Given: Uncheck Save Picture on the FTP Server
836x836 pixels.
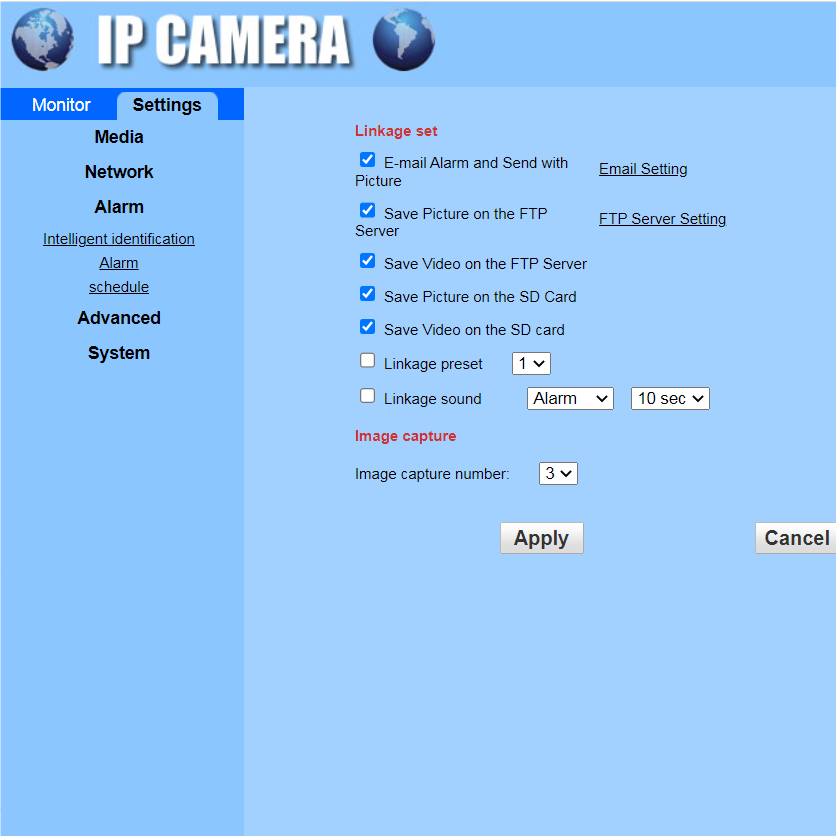Looking at the screenshot, I should point(367,210).
